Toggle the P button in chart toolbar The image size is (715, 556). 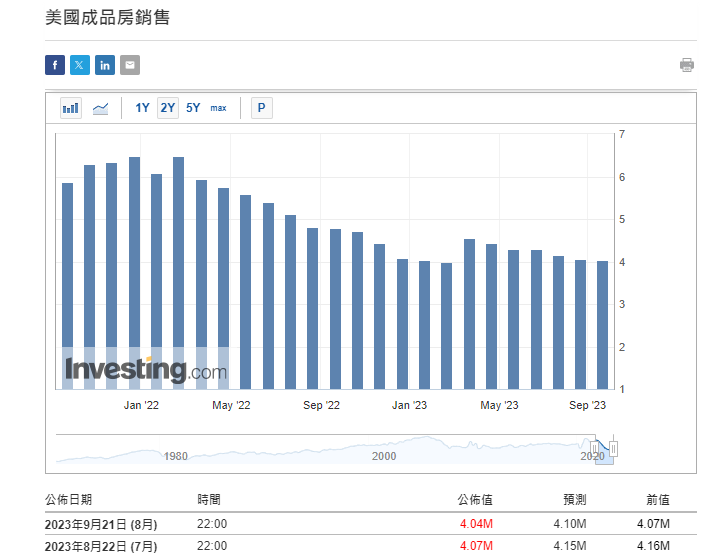tap(262, 108)
